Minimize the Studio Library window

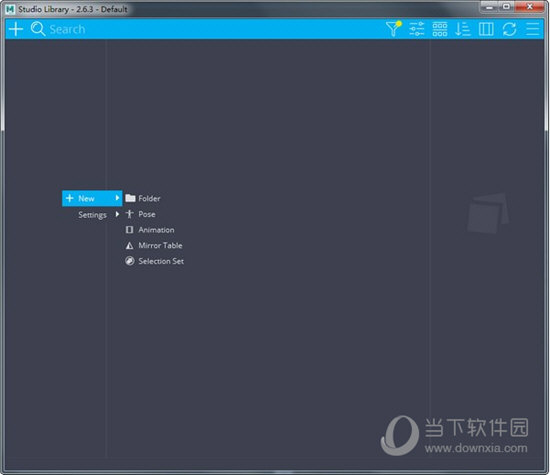point(490,7)
